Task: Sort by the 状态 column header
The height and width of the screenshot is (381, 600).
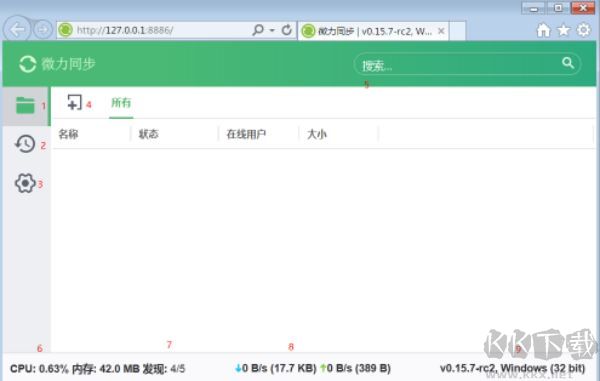Action: (x=148, y=134)
